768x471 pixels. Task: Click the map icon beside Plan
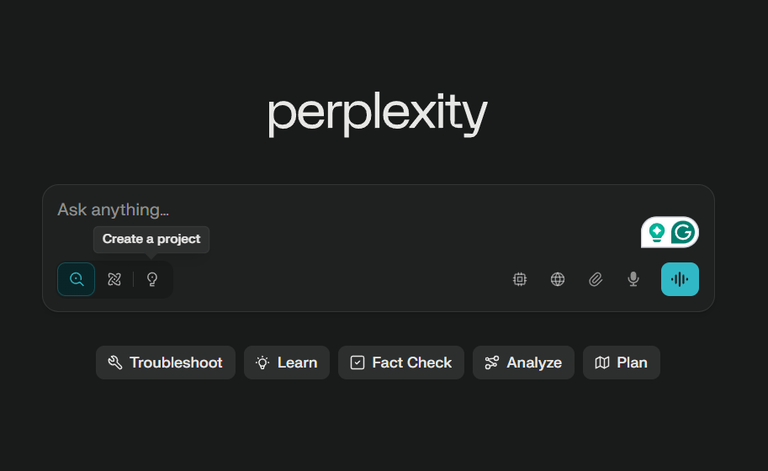[x=602, y=362]
